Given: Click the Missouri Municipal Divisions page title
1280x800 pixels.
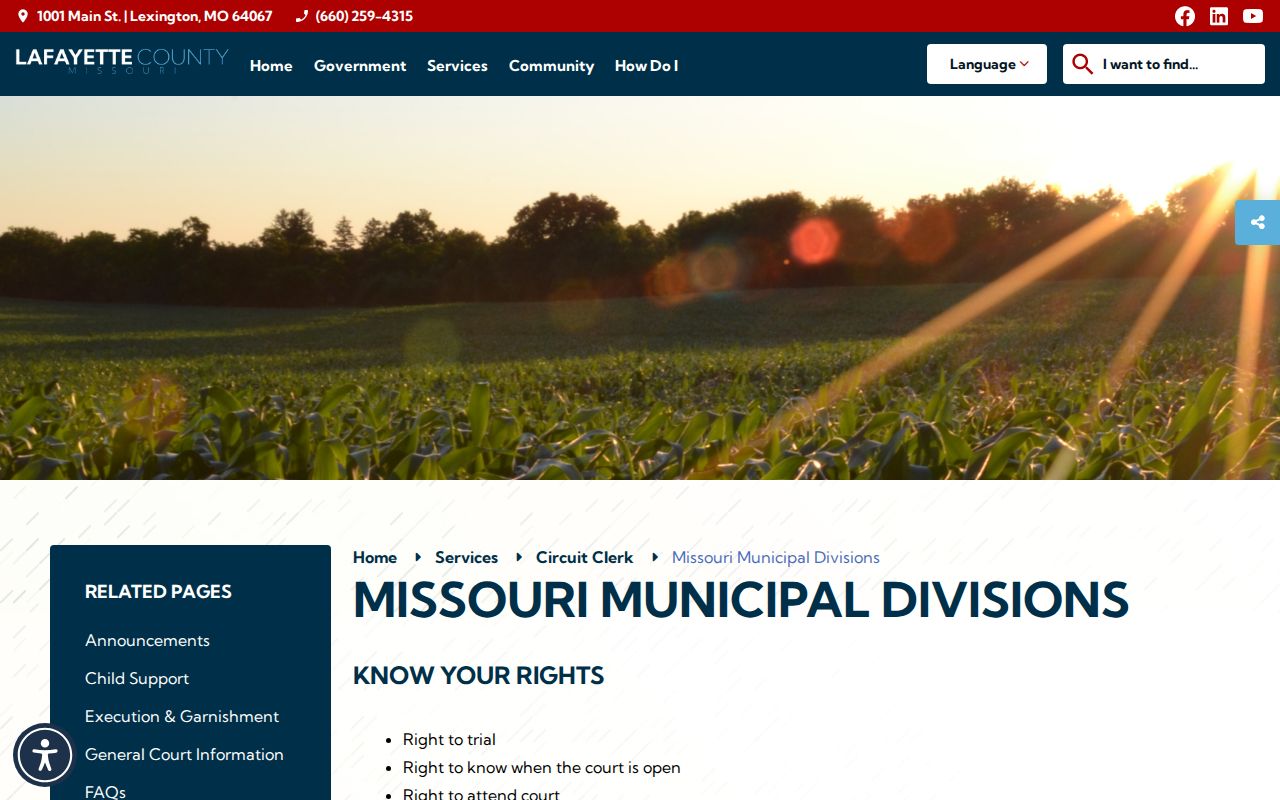Looking at the screenshot, I should point(740,599).
